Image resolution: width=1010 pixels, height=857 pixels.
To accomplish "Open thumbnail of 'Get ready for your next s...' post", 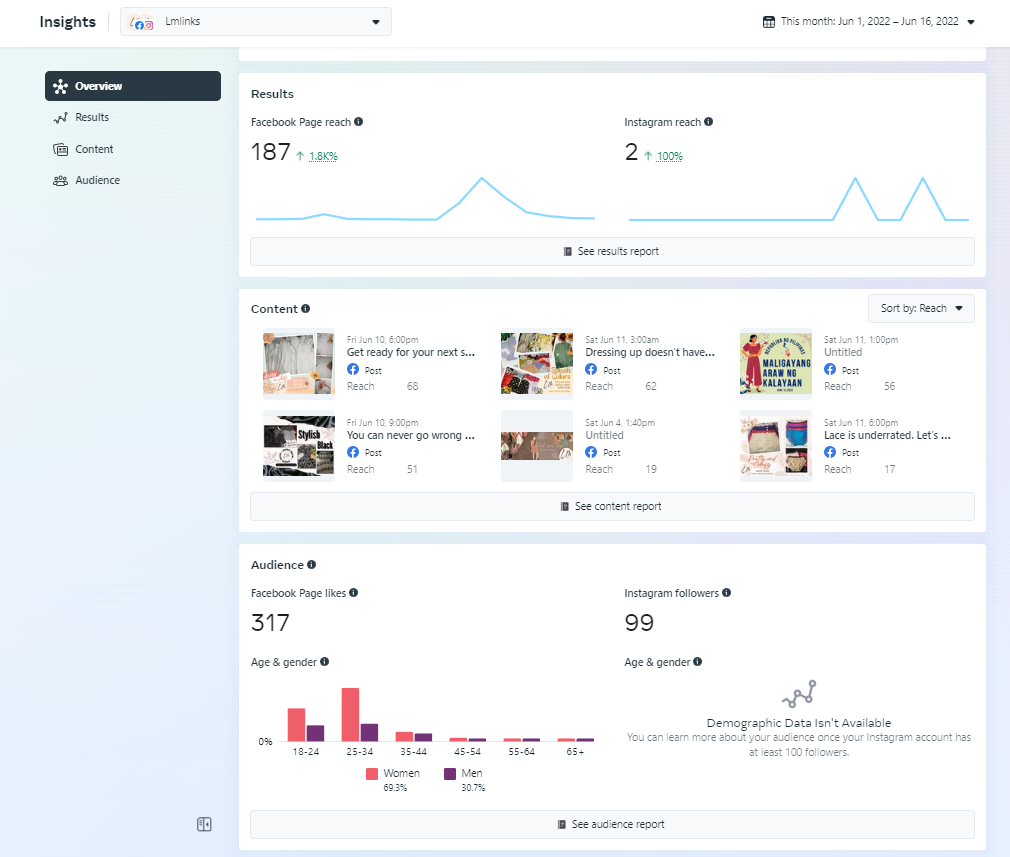I will click(299, 363).
